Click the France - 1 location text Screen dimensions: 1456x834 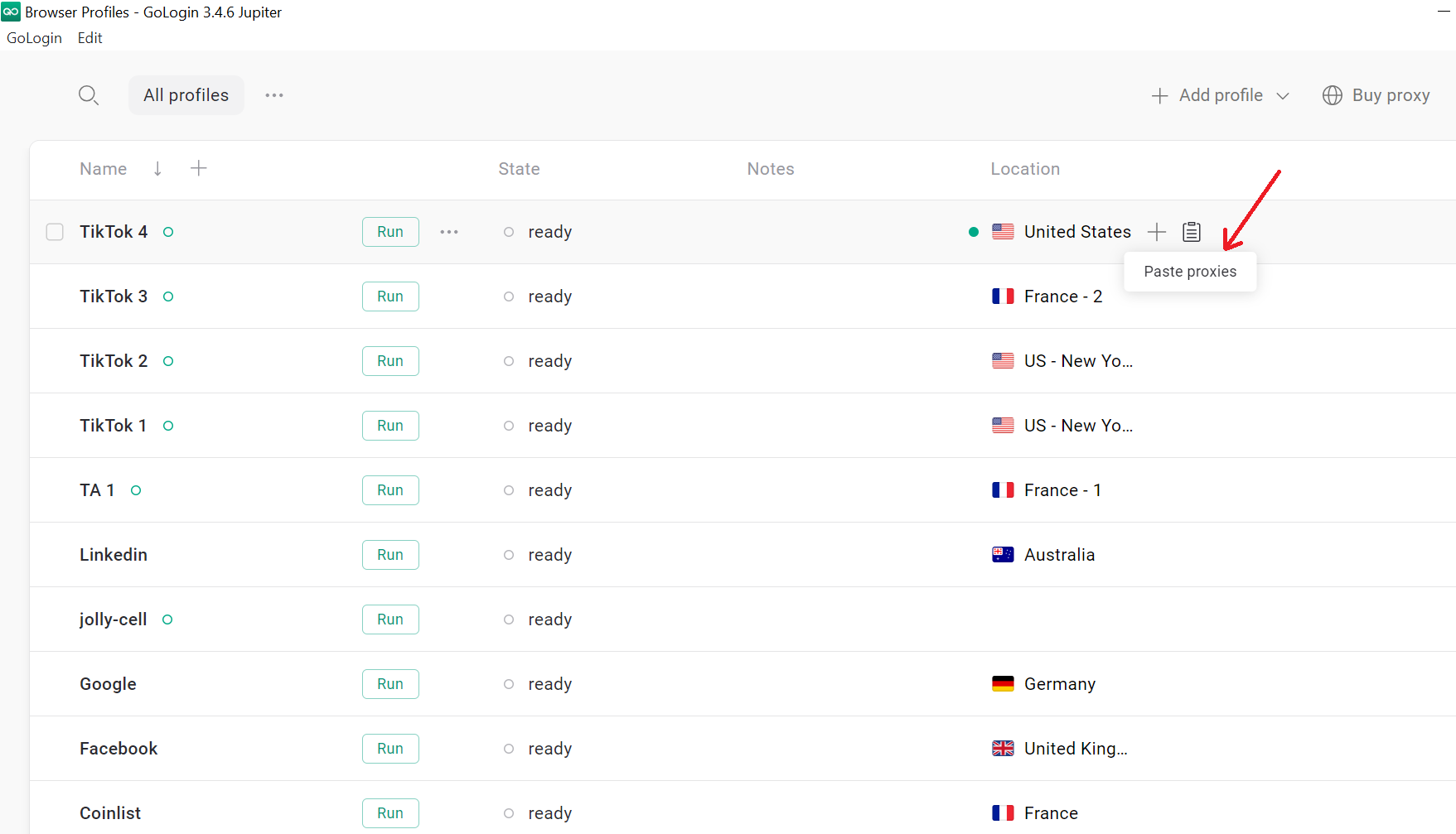1062,490
